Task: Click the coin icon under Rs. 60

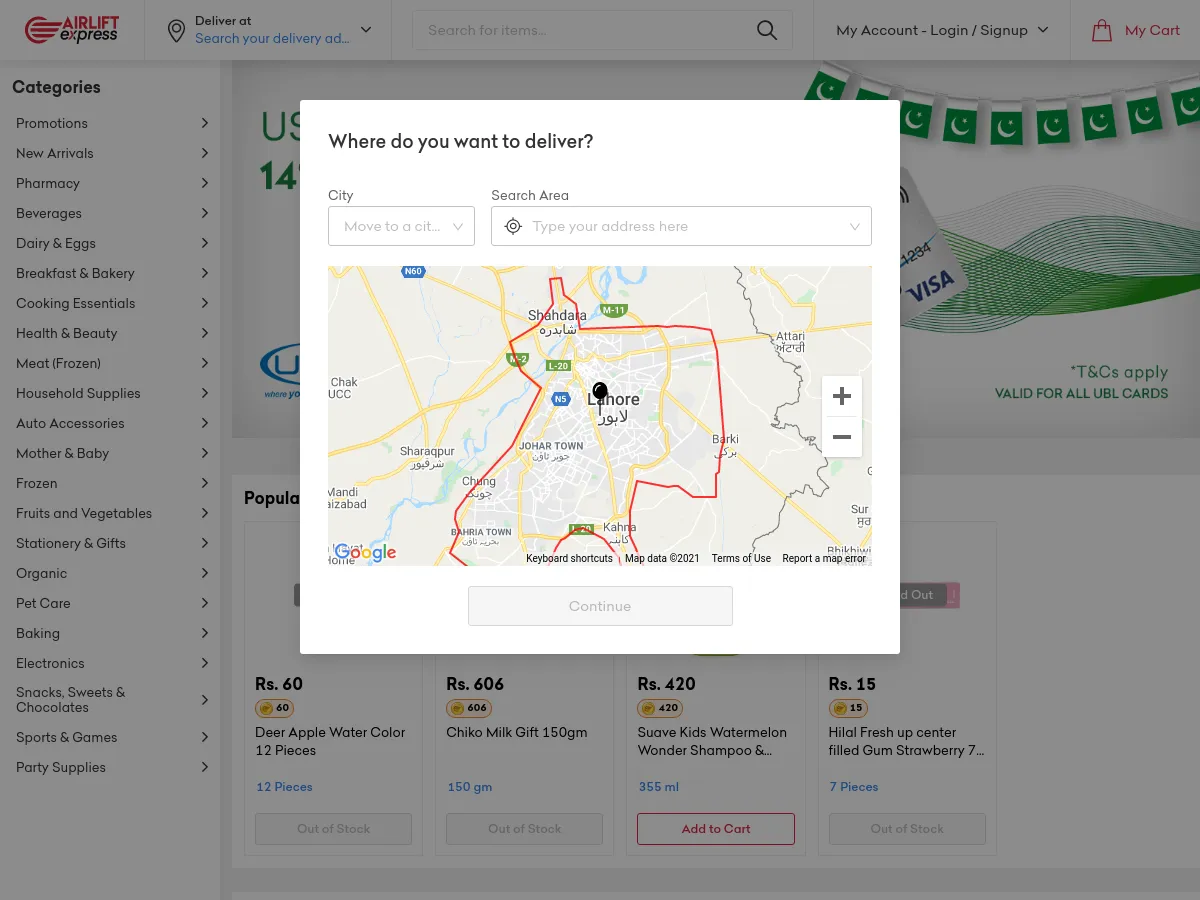Action: point(266,708)
